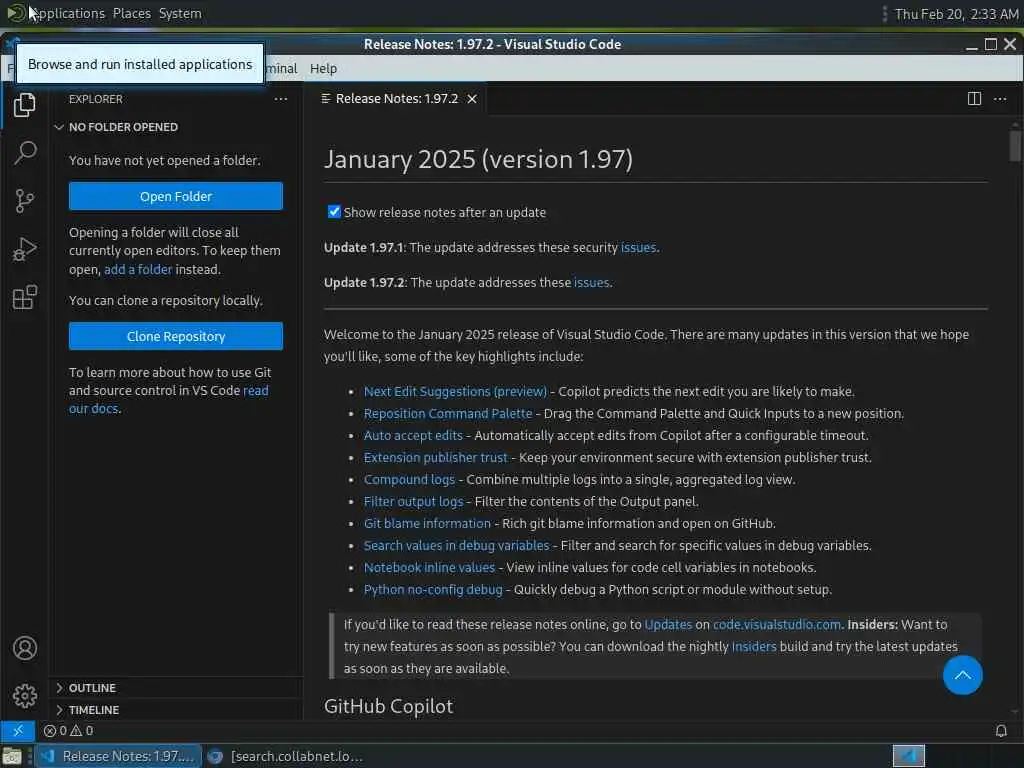Click the Updates link
This screenshot has width=1024, height=768.
click(x=668, y=624)
